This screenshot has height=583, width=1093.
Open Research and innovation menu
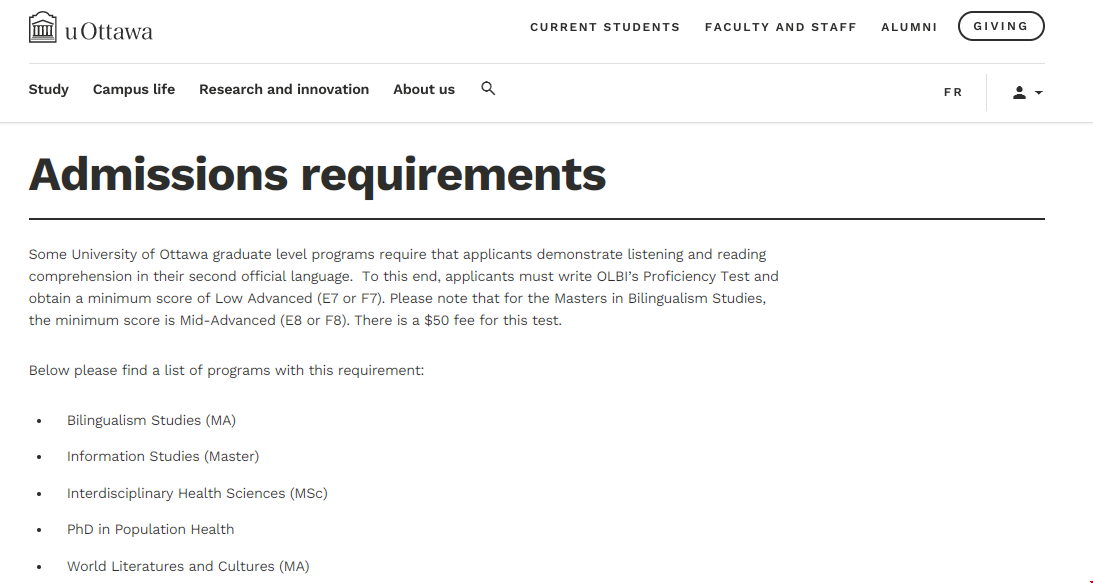(x=284, y=89)
